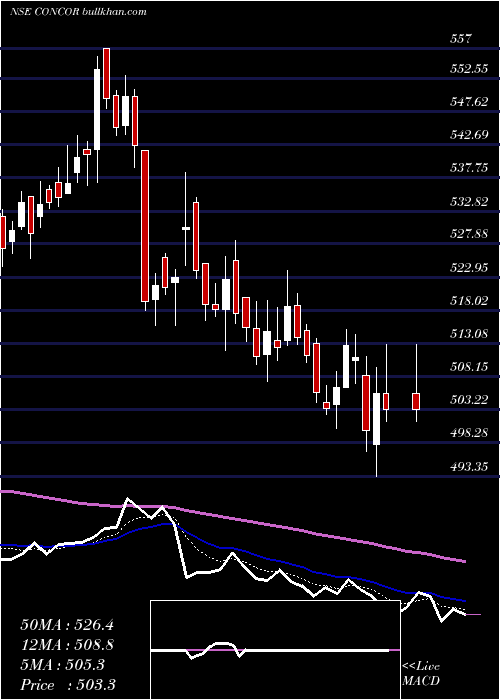Select the Price : 503.3 readout
The width and height of the screenshot is (500, 700).
click(67, 685)
